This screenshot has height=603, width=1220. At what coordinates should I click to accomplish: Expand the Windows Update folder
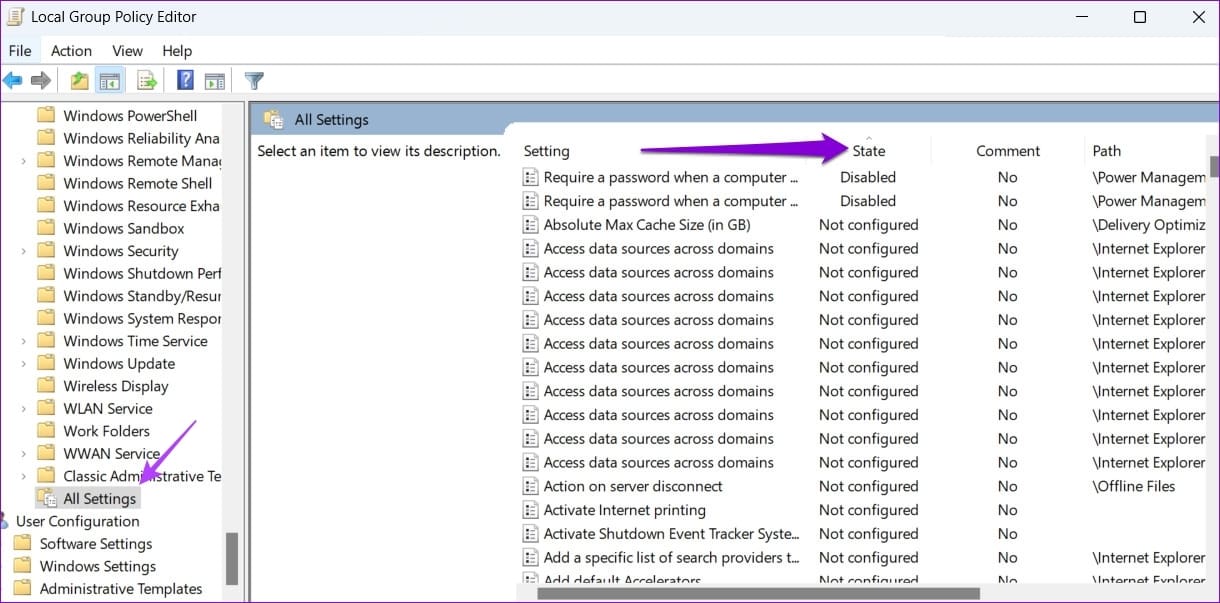tap(22, 363)
